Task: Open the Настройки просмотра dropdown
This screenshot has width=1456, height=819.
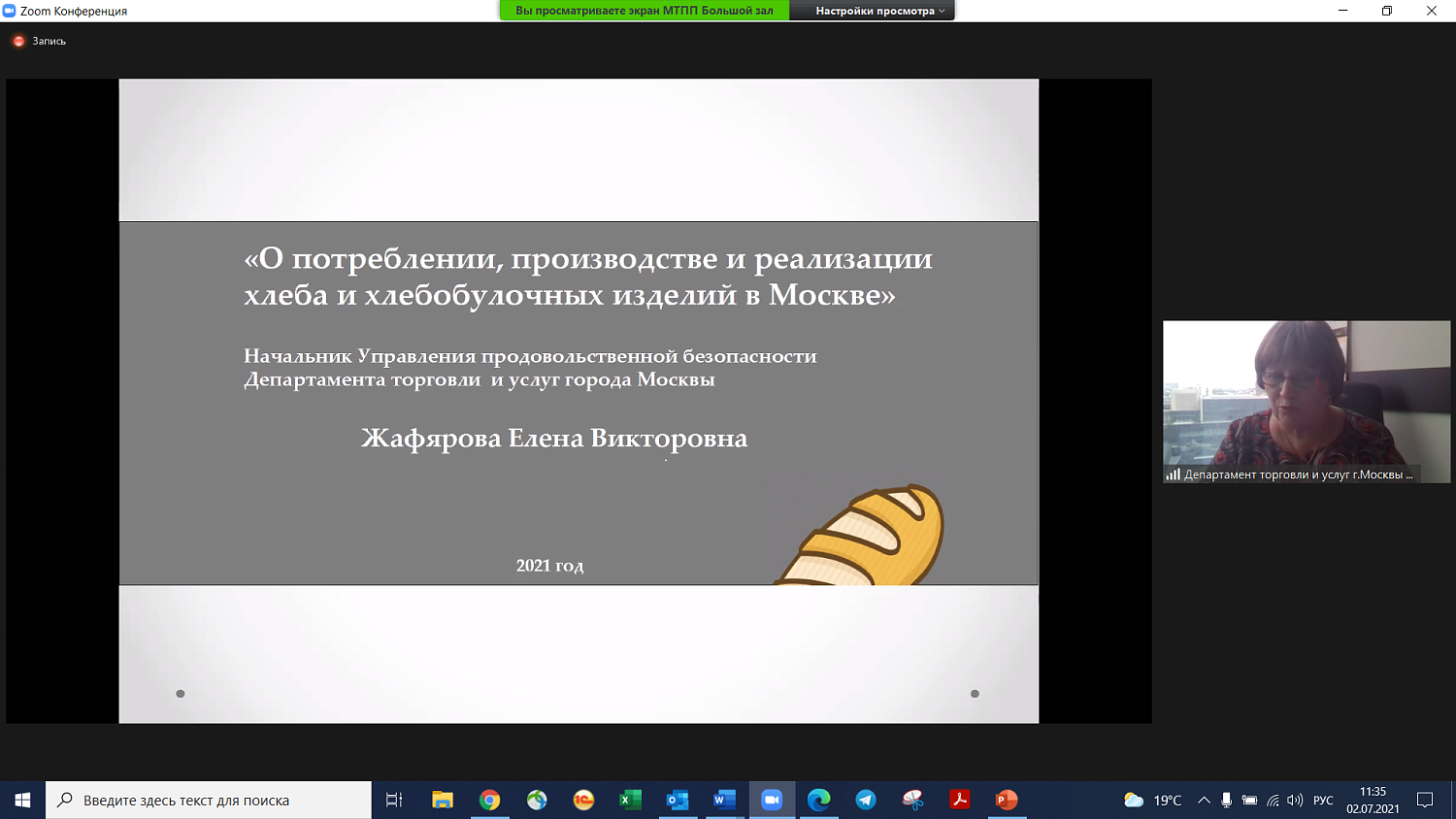Action: tap(872, 11)
